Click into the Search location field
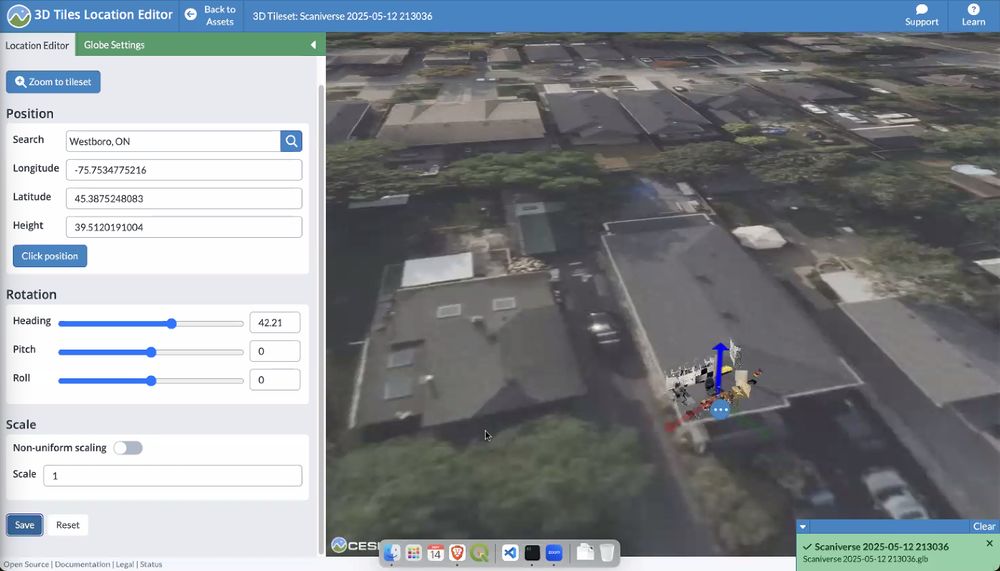Screen dimensions: 1000x571 [x=173, y=141]
